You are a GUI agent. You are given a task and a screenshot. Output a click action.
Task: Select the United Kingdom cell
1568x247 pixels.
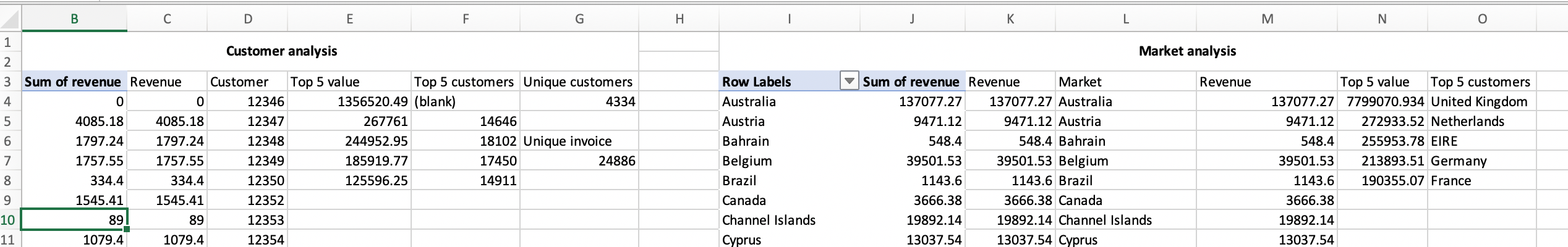pos(1481,101)
